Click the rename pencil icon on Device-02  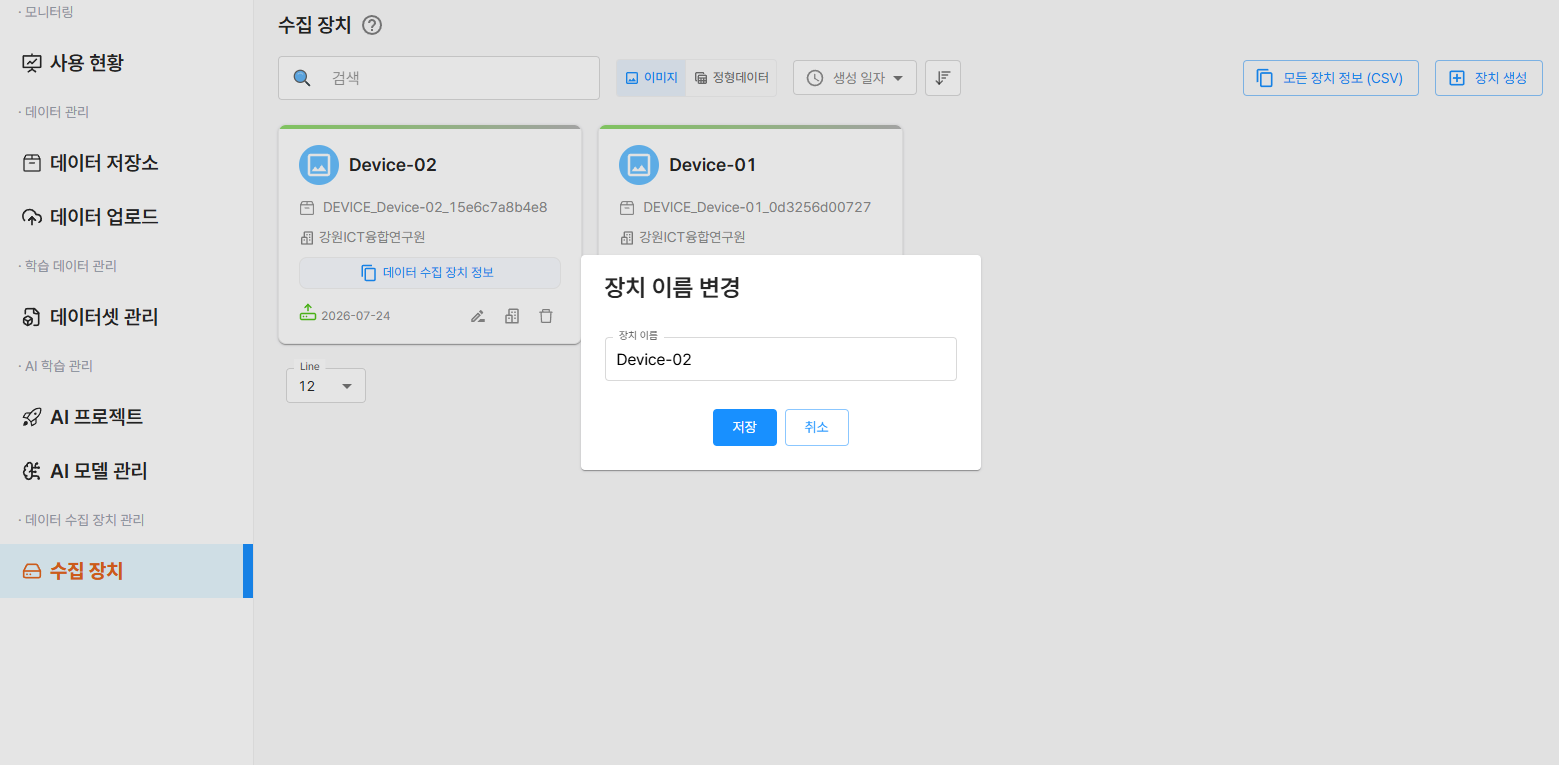point(478,316)
